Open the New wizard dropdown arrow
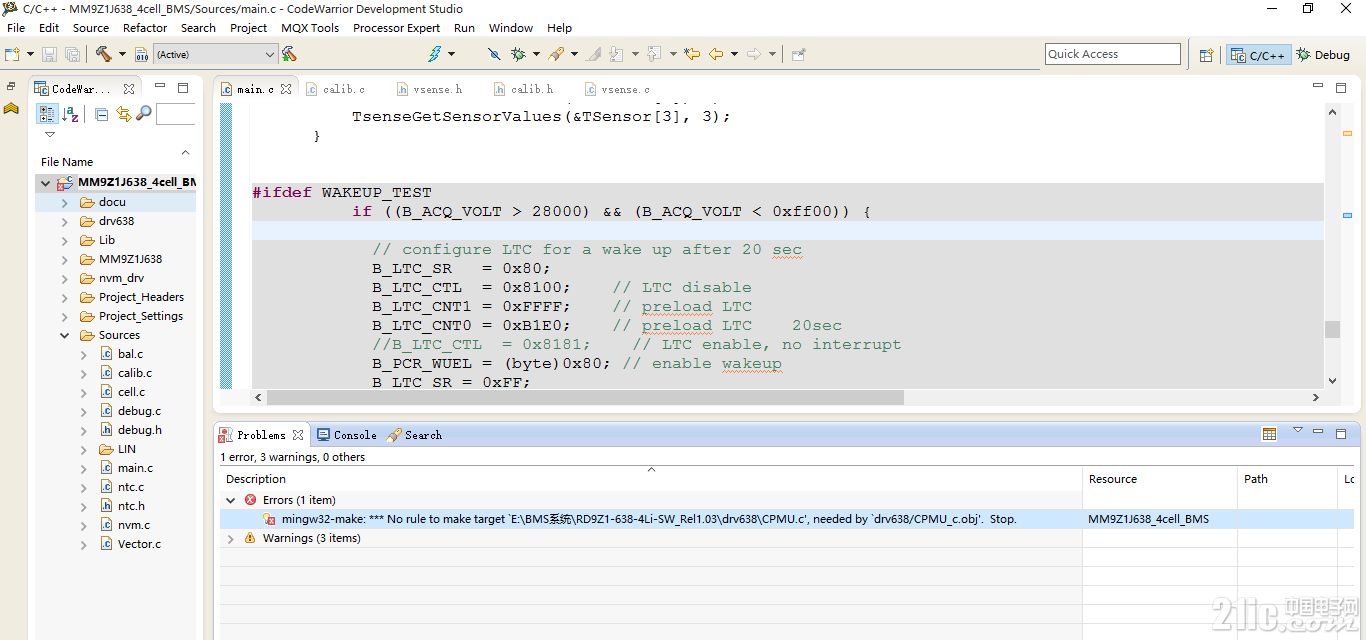This screenshot has width=1366, height=640. (28, 54)
